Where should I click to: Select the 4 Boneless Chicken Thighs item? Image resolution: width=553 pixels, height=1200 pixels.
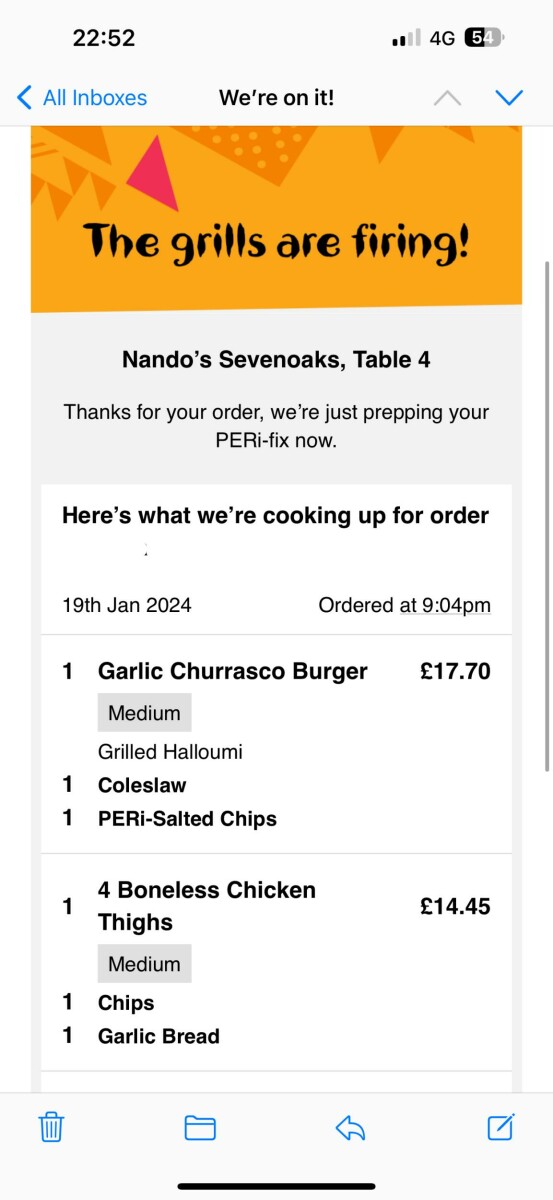coord(207,906)
